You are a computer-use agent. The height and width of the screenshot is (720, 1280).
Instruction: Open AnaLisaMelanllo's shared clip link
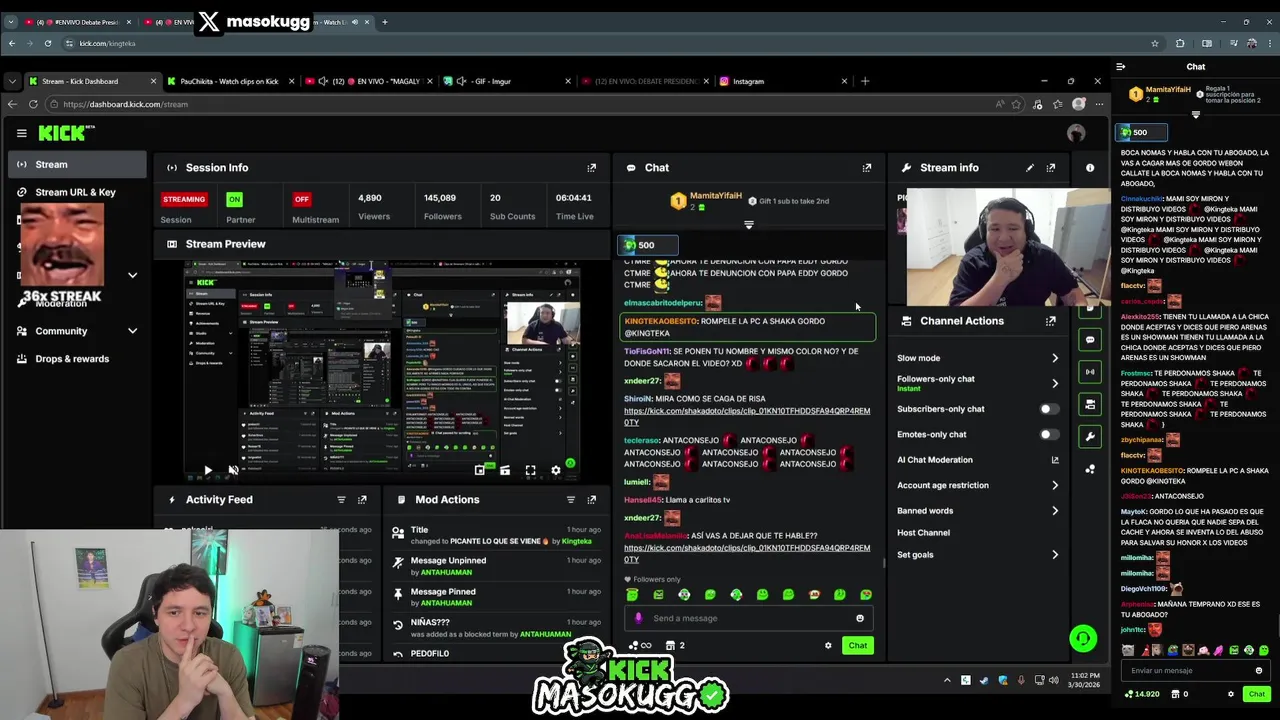(x=747, y=553)
